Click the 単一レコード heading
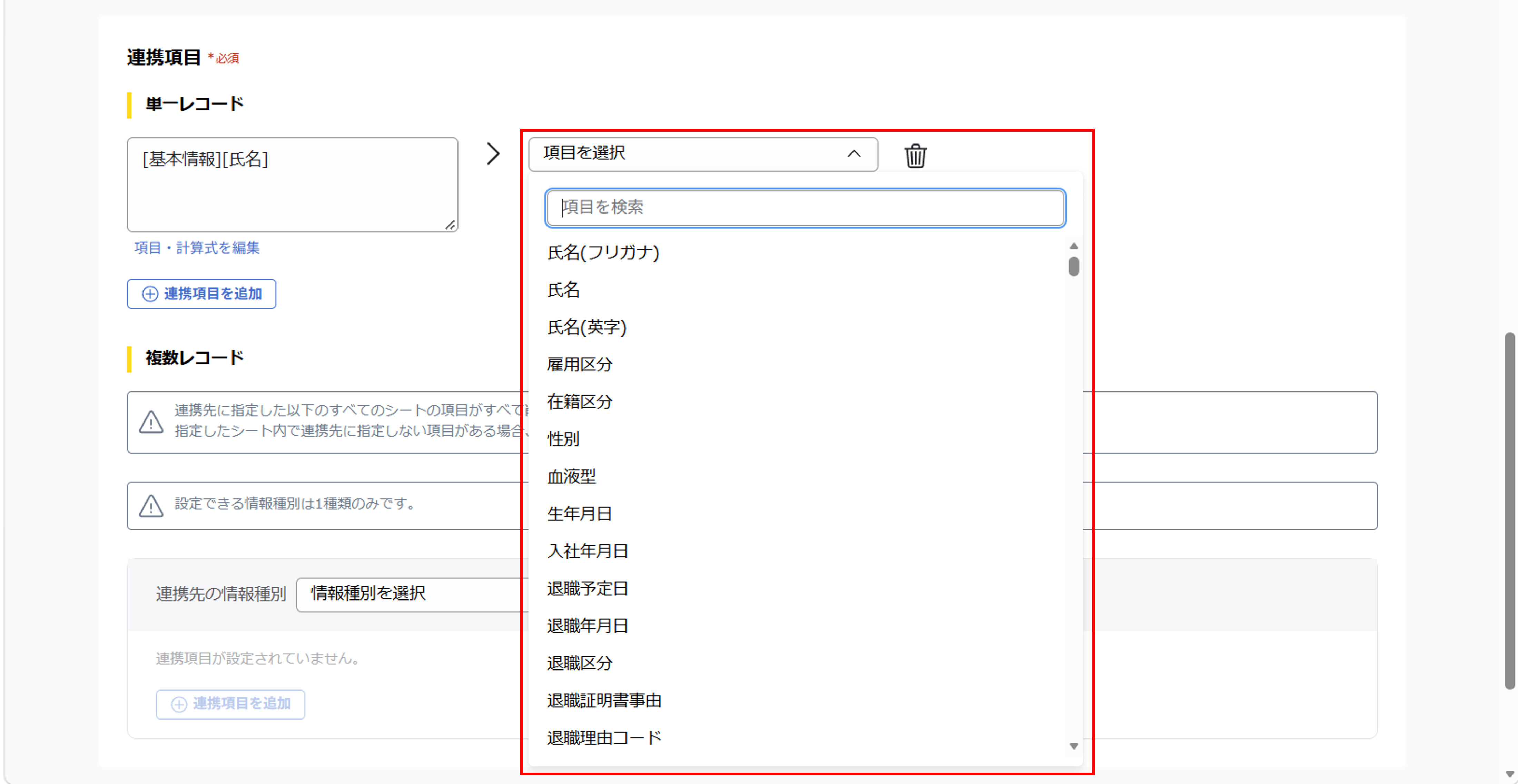Image resolution: width=1518 pixels, height=784 pixels. click(195, 104)
